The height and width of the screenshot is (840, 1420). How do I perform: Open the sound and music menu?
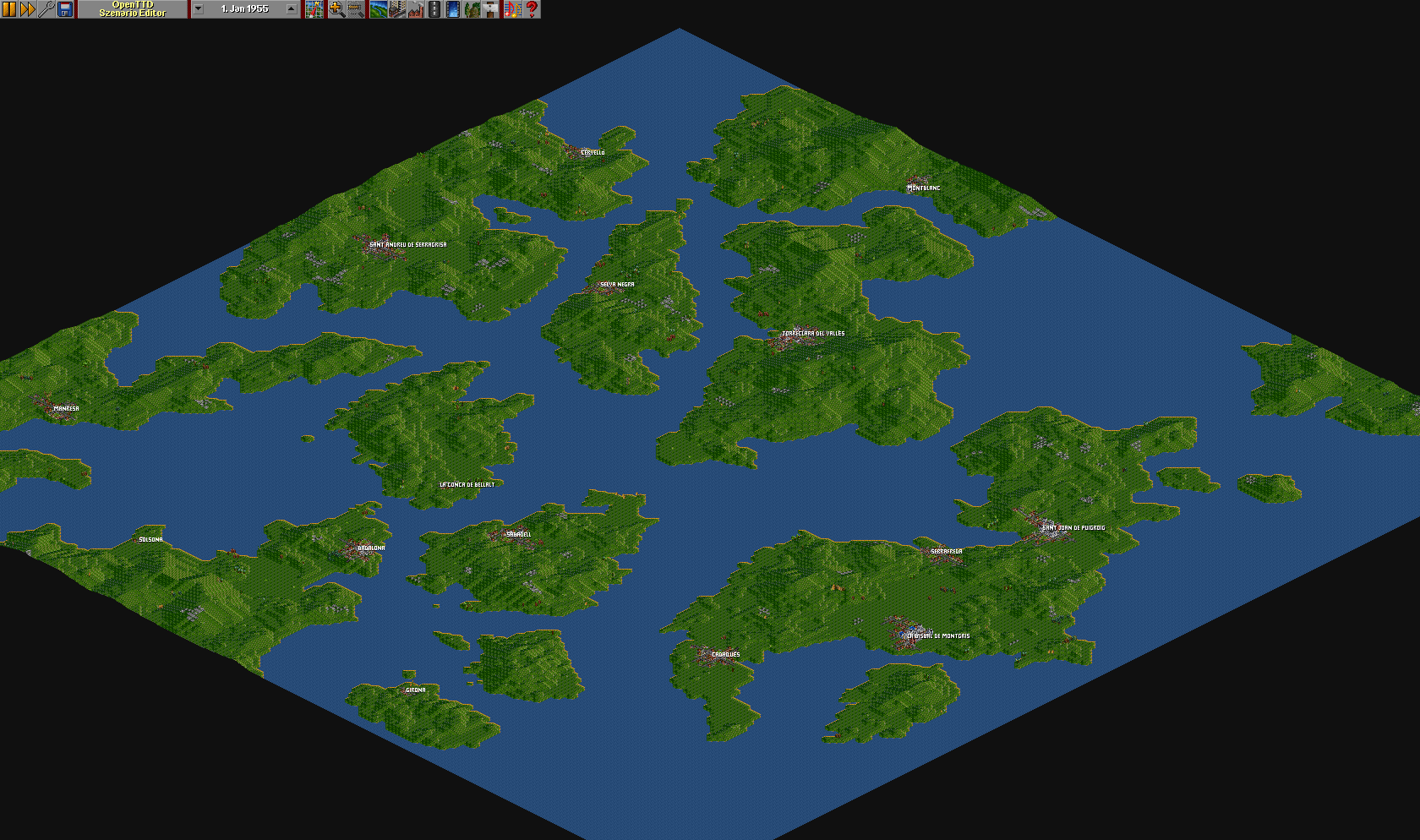(512, 9)
